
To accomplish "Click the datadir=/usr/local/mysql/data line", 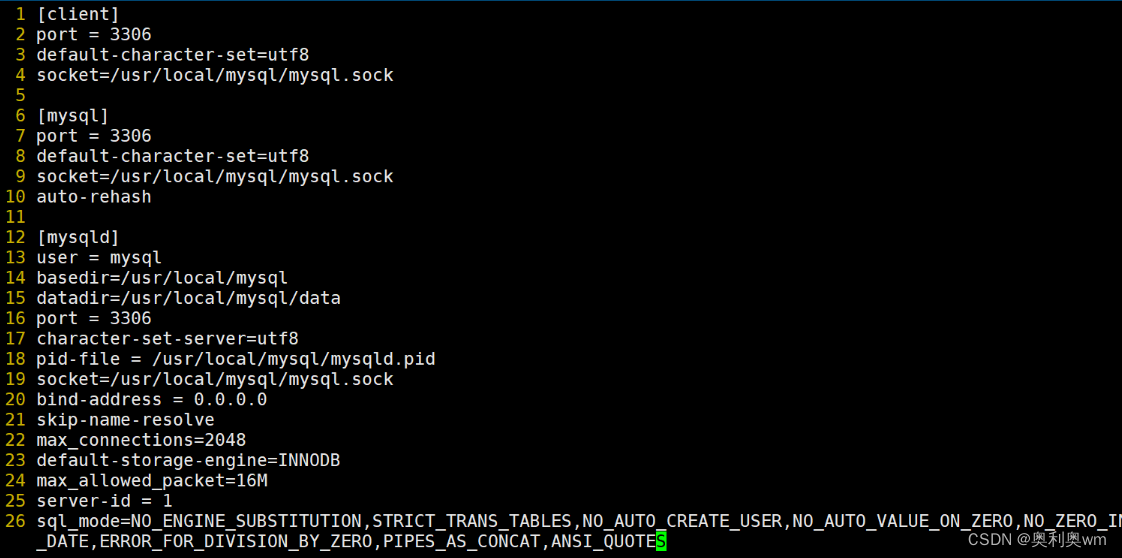I will click(x=188, y=298).
